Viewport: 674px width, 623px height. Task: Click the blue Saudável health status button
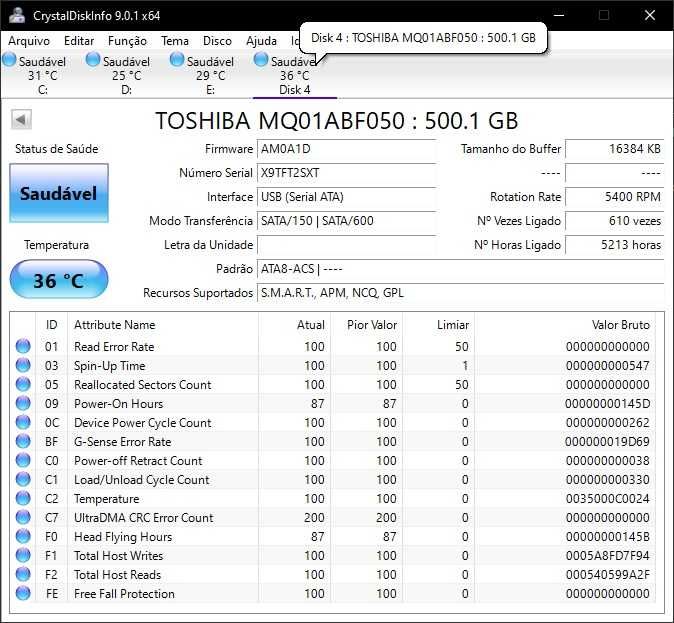(x=58, y=193)
